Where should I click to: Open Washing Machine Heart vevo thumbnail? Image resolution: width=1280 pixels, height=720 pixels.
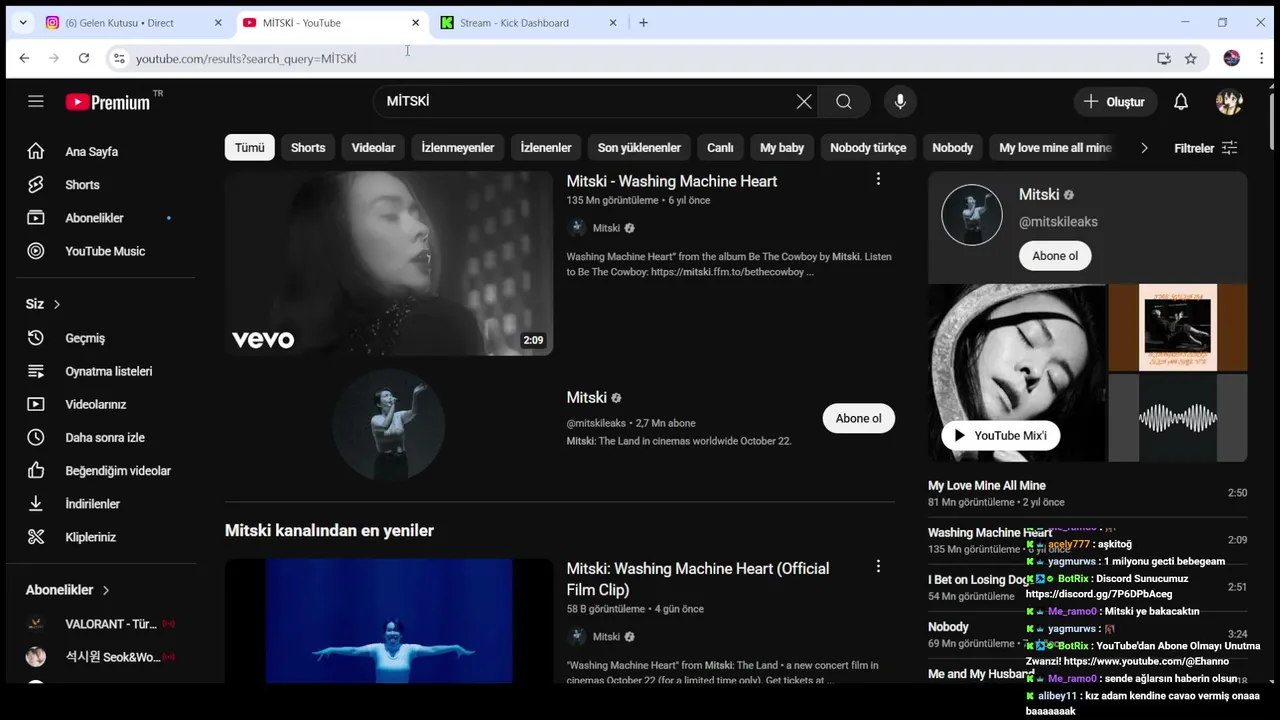pyautogui.click(x=389, y=263)
